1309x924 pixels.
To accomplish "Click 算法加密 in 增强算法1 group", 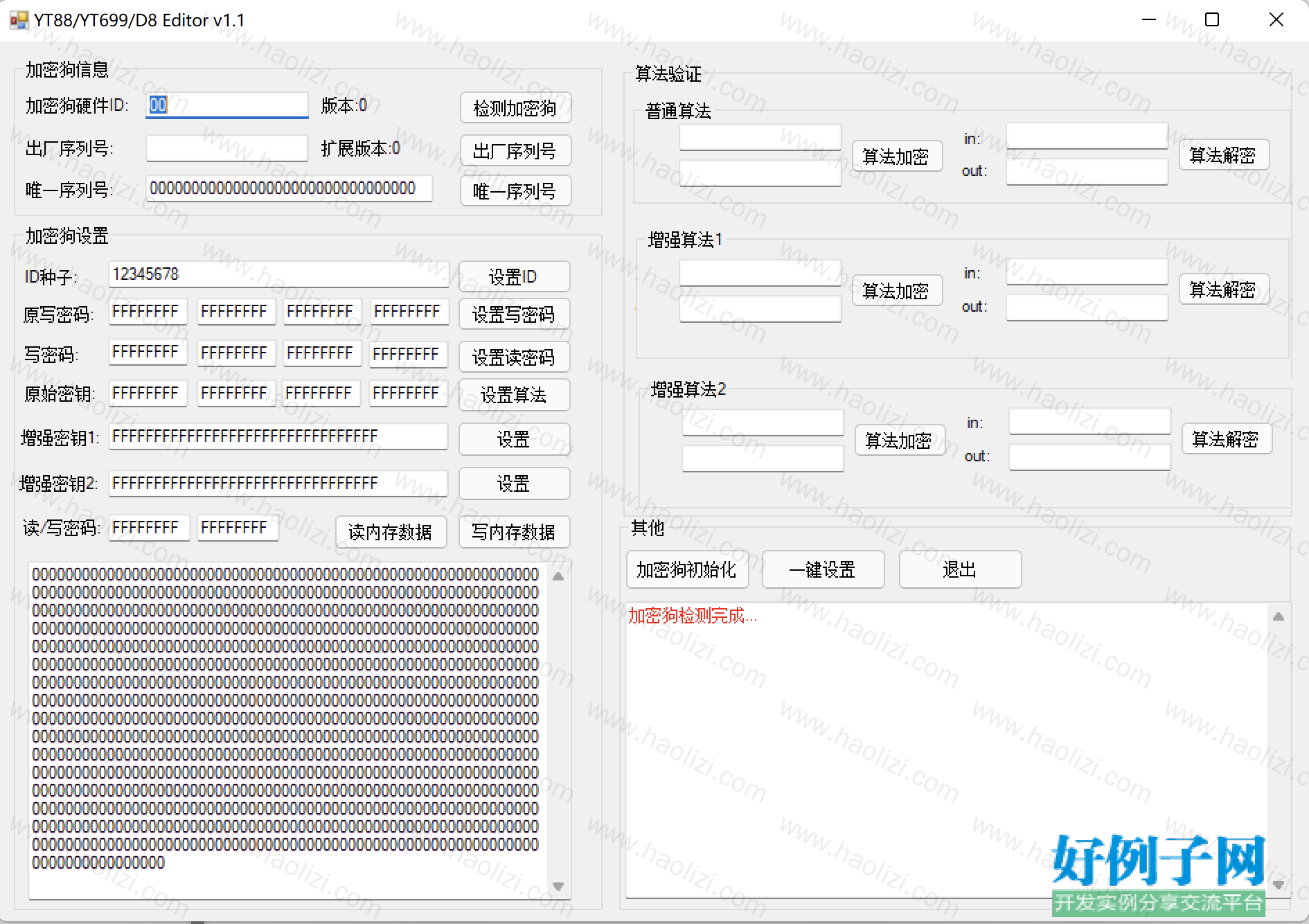I will (x=897, y=290).
